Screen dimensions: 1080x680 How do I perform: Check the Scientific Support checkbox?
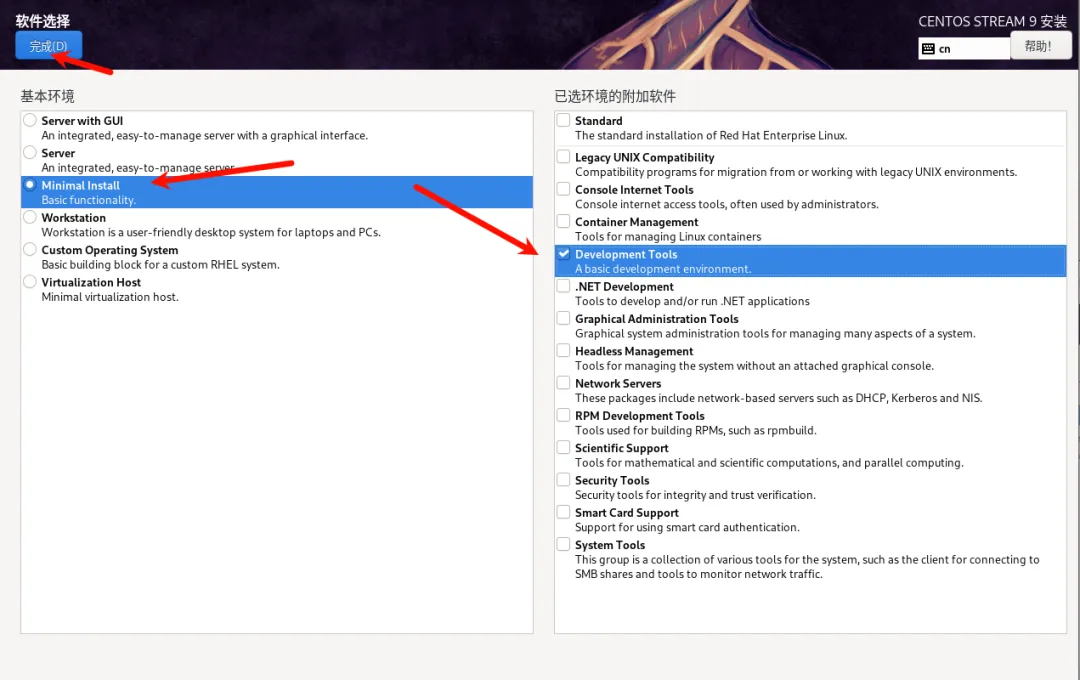pyautogui.click(x=563, y=448)
